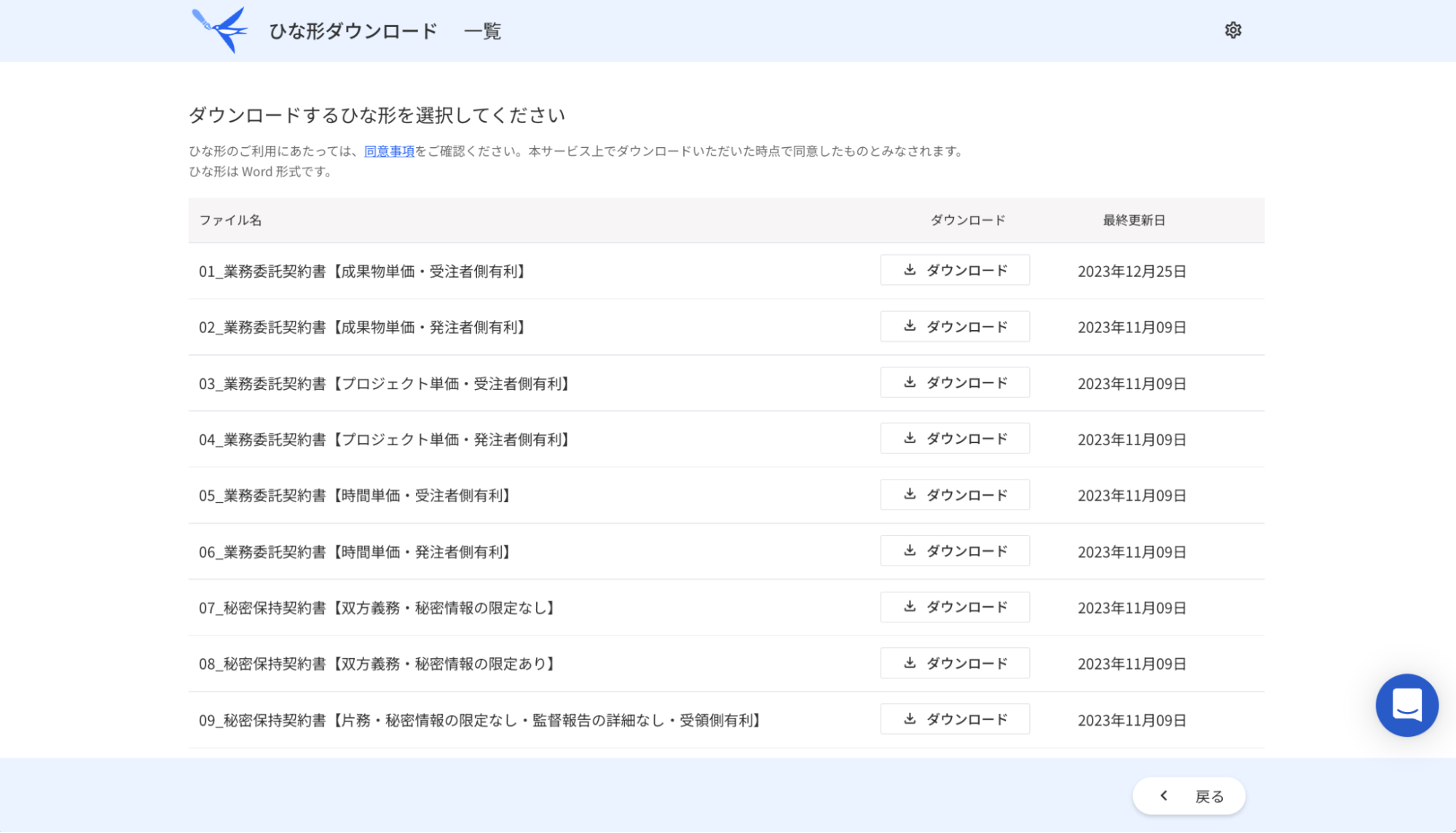This screenshot has width=1456, height=833.
Task: Click the 最終更新日 column header
Action: pyautogui.click(x=1133, y=220)
